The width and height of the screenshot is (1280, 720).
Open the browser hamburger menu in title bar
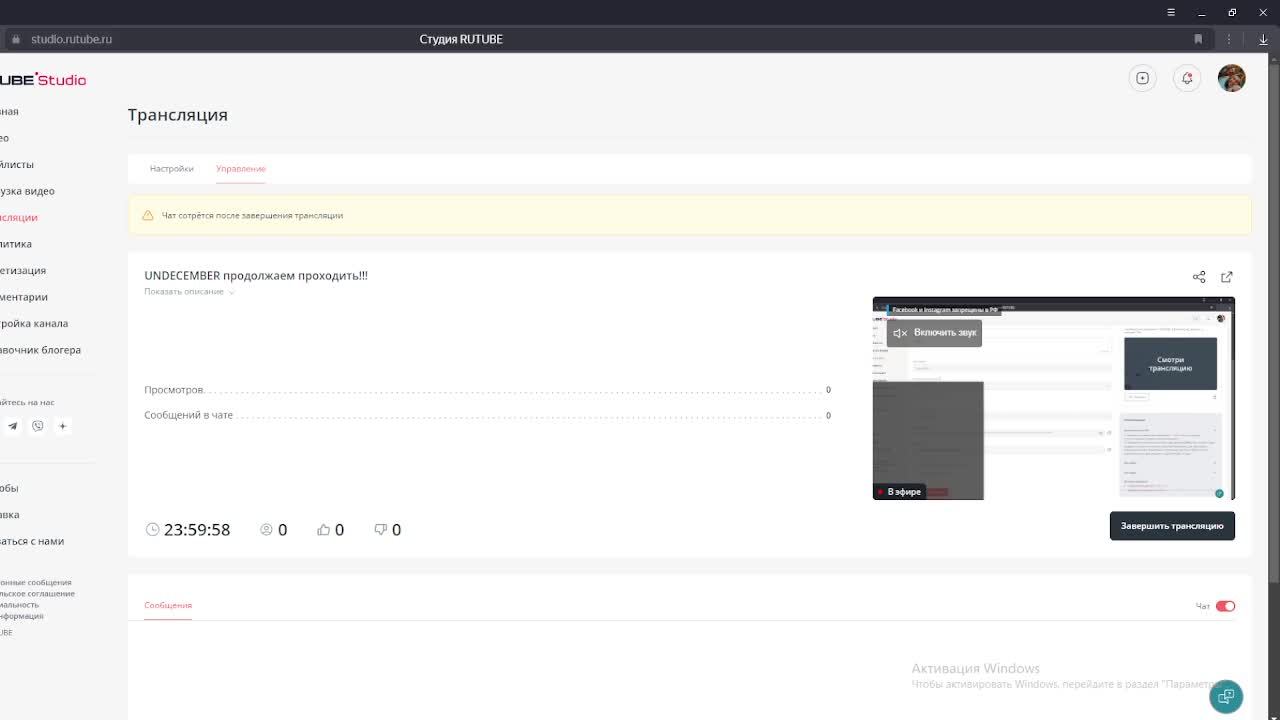[x=1171, y=12]
